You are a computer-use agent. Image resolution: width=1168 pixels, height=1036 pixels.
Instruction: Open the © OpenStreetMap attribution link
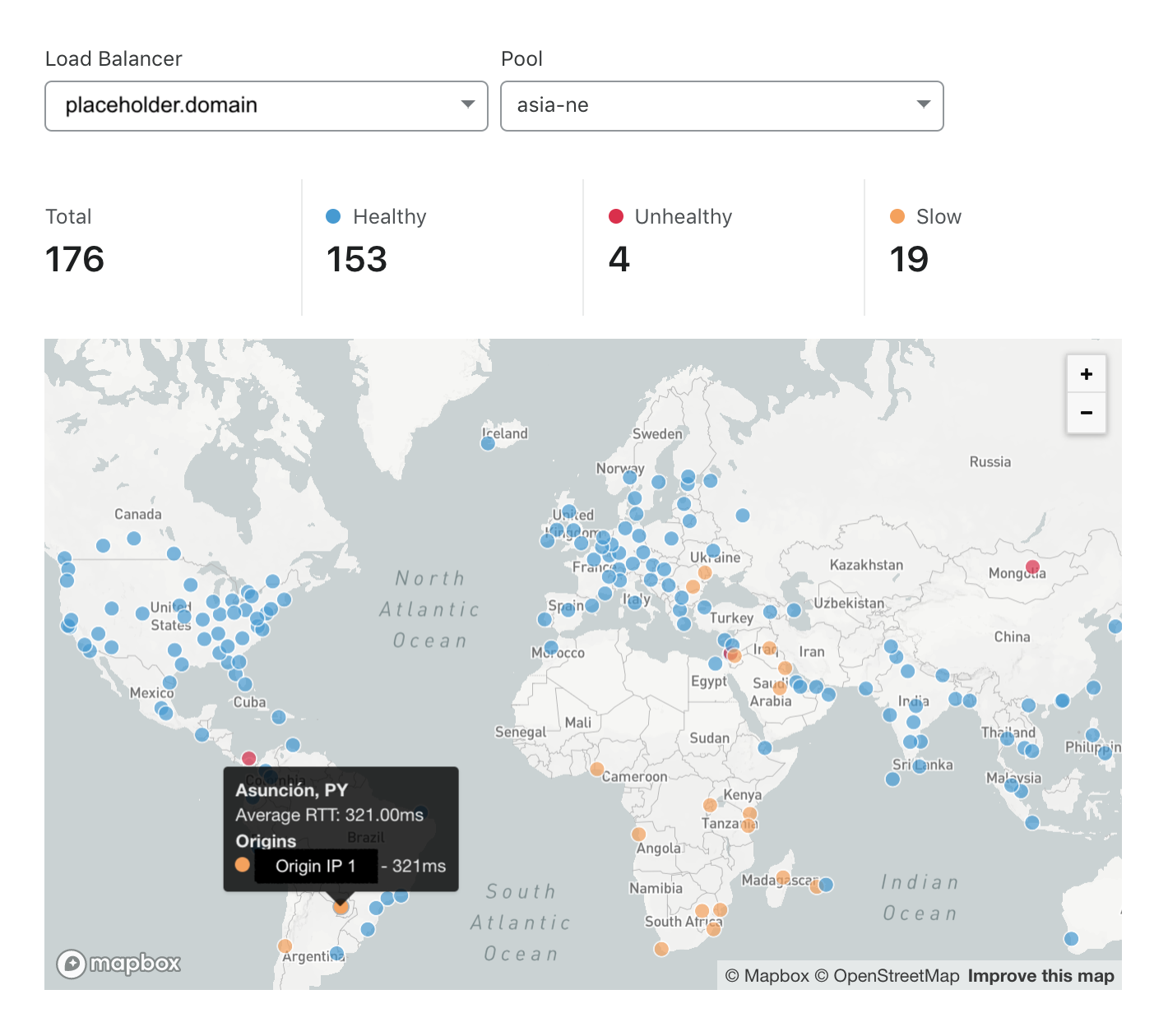coord(887,976)
